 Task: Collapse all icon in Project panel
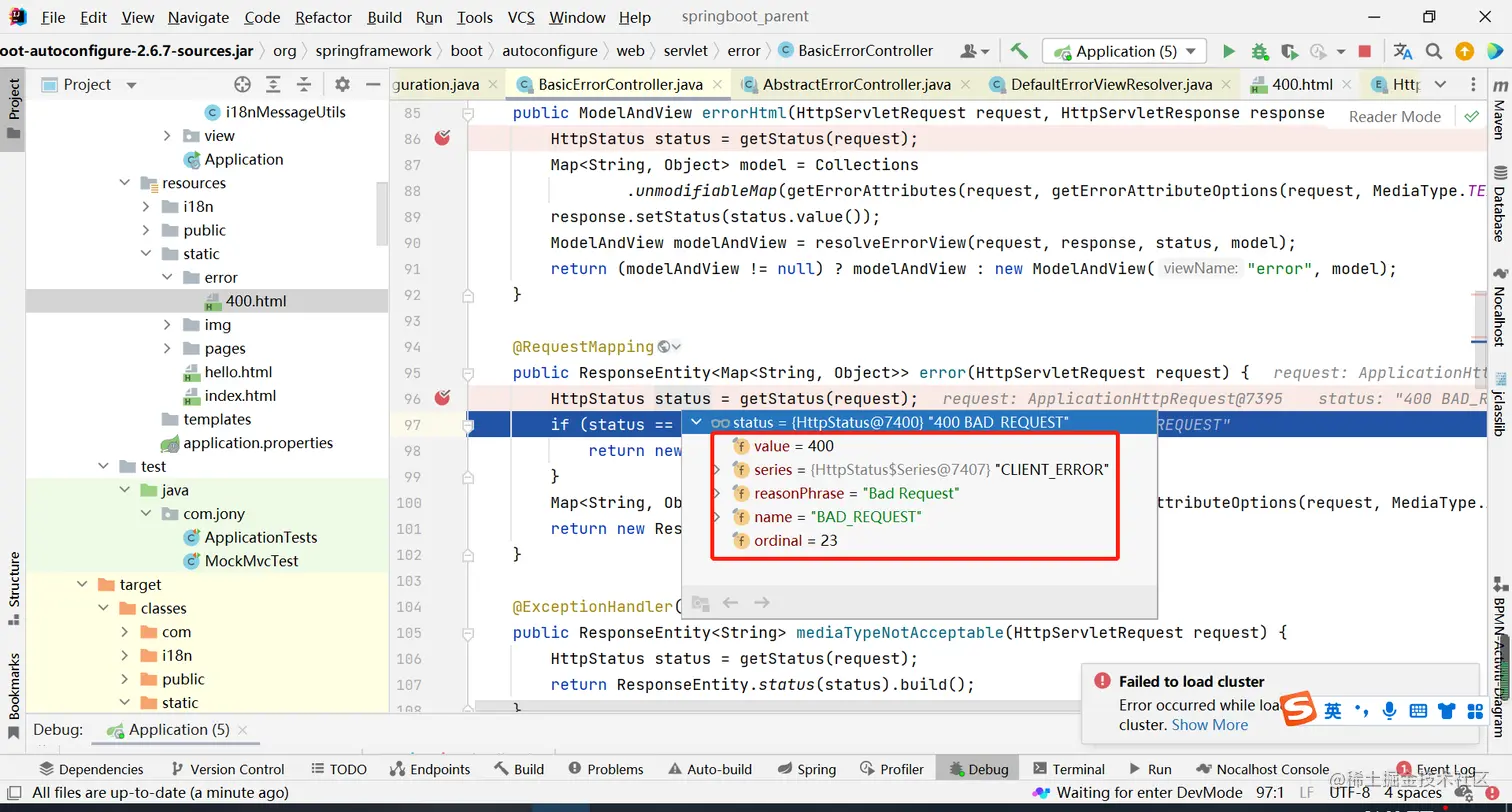[304, 85]
